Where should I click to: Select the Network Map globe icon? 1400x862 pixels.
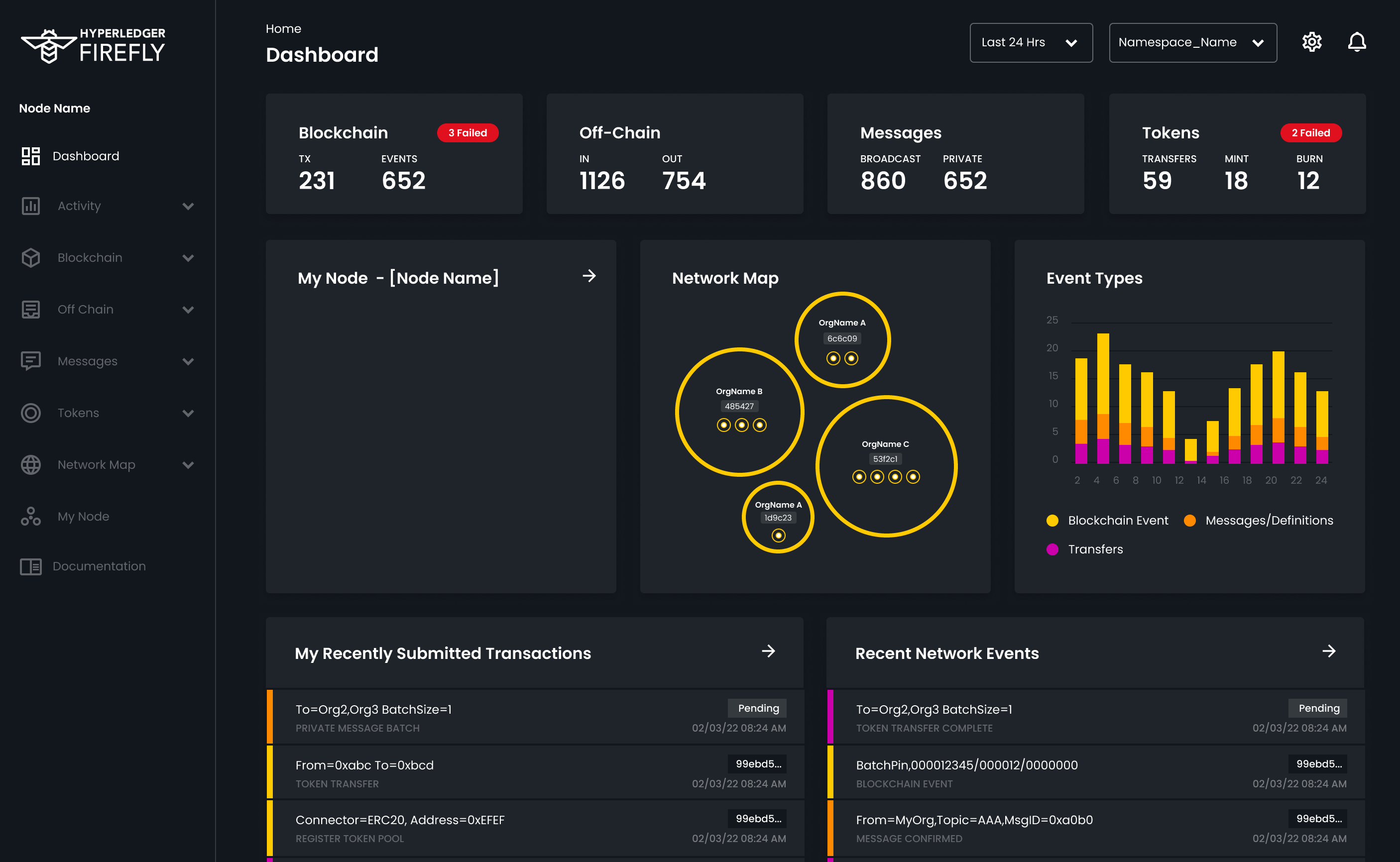coord(30,464)
